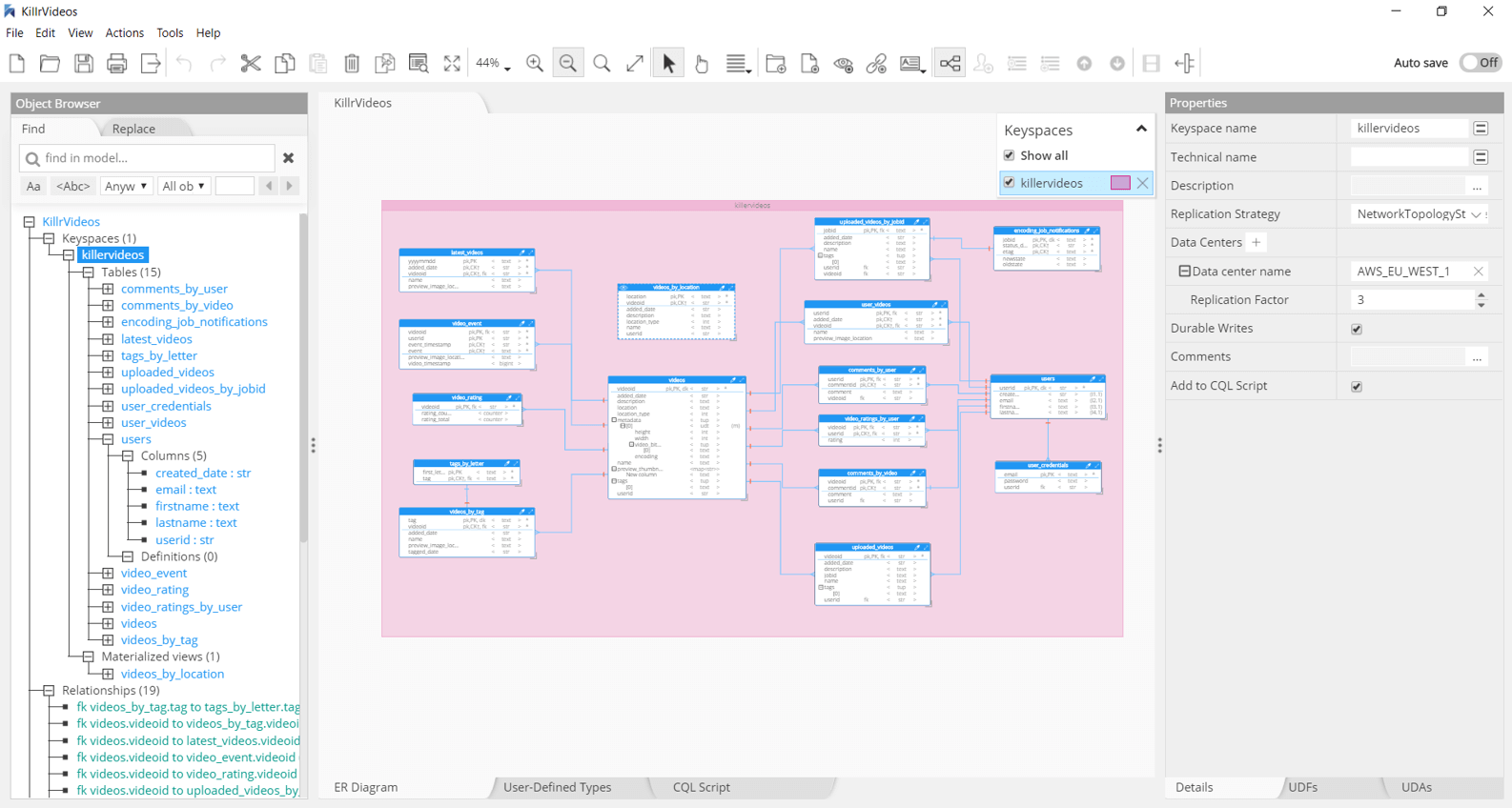Toggle whole word <Abc> search option
Screen dimensions: 1512x808
coord(72,186)
